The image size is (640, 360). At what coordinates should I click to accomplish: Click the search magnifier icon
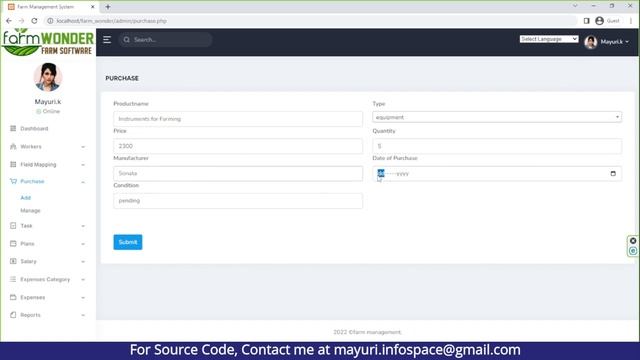click(127, 40)
